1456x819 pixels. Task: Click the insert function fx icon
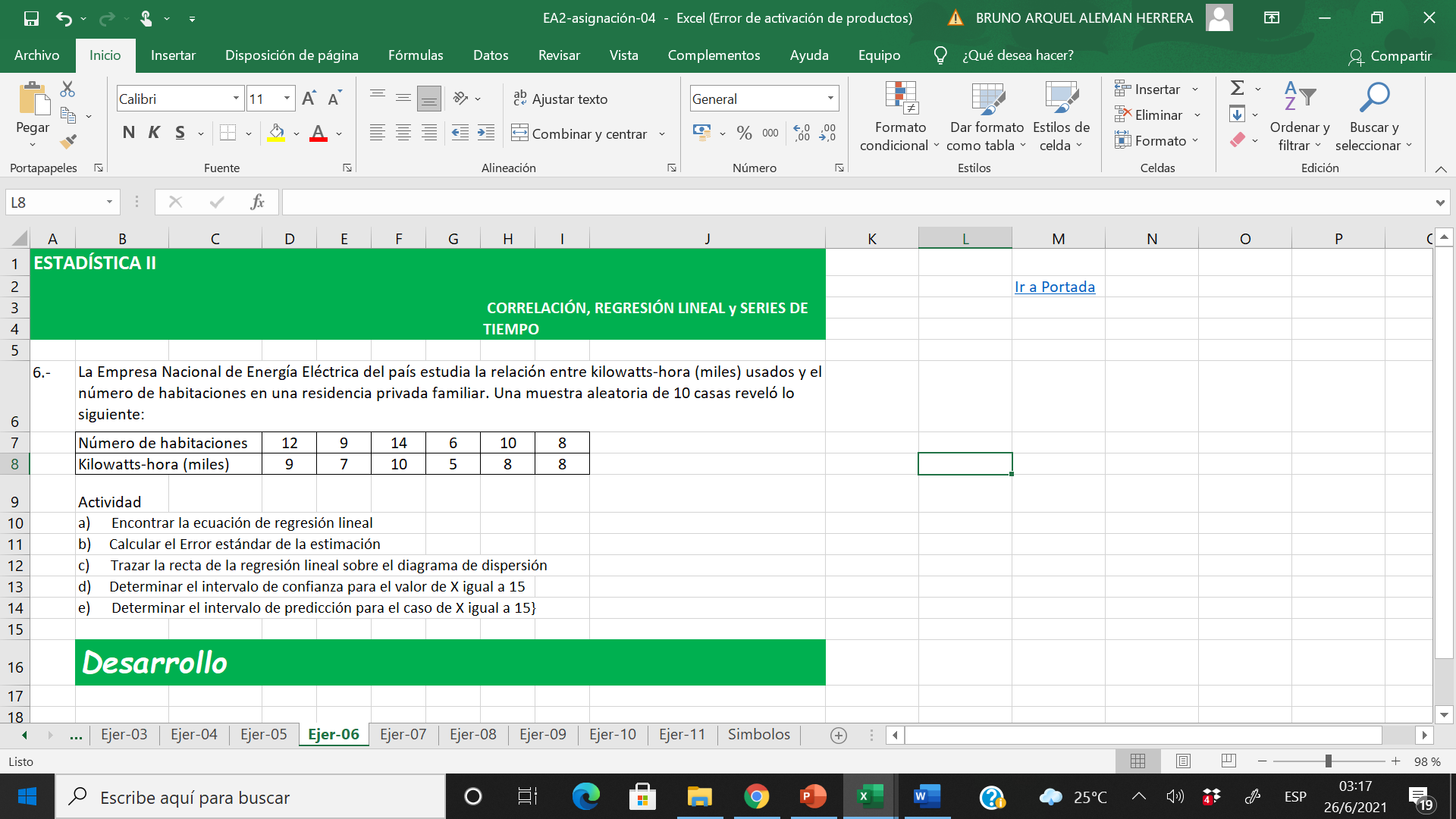(x=257, y=202)
